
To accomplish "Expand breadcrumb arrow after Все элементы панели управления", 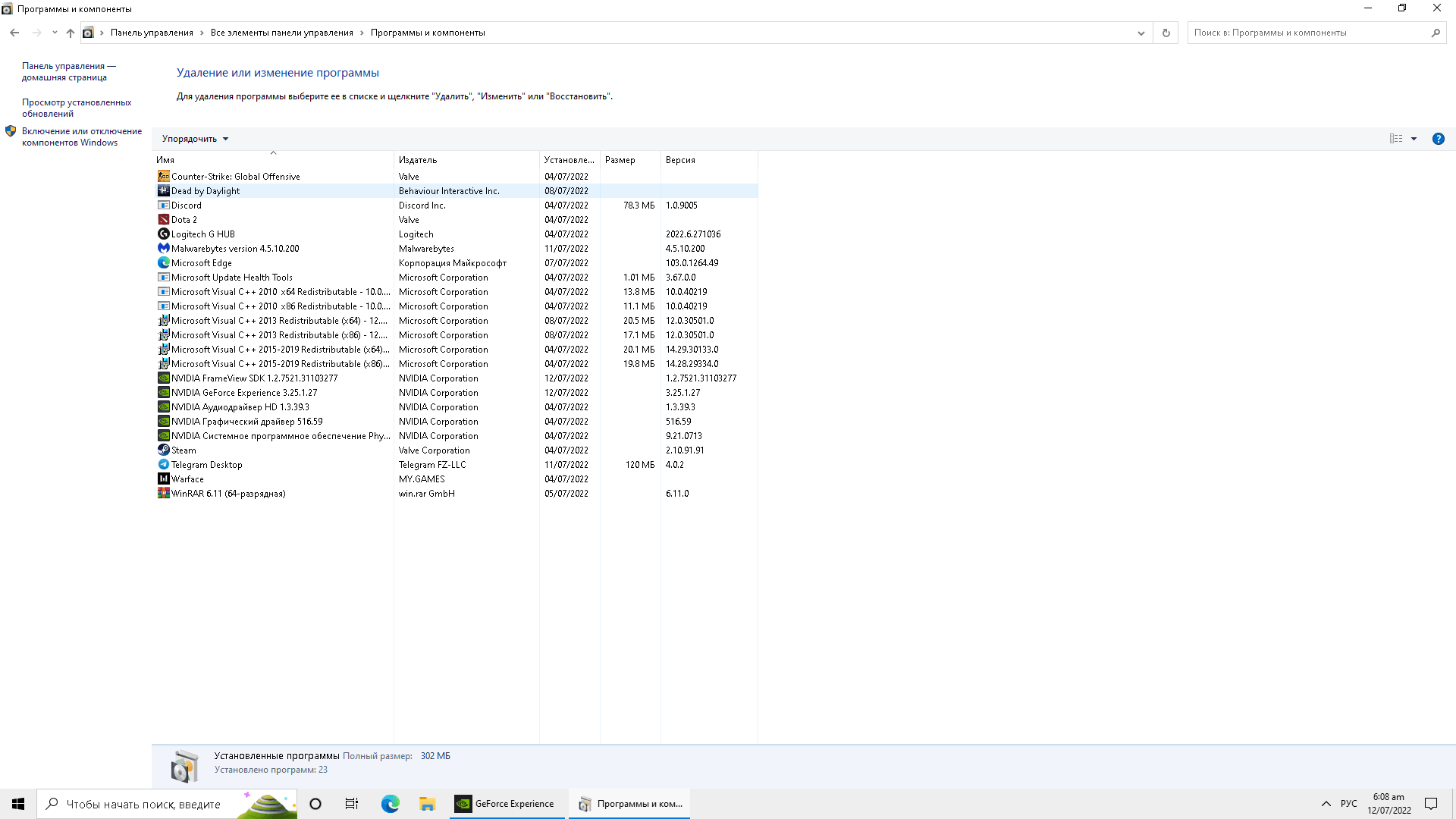I will point(362,33).
